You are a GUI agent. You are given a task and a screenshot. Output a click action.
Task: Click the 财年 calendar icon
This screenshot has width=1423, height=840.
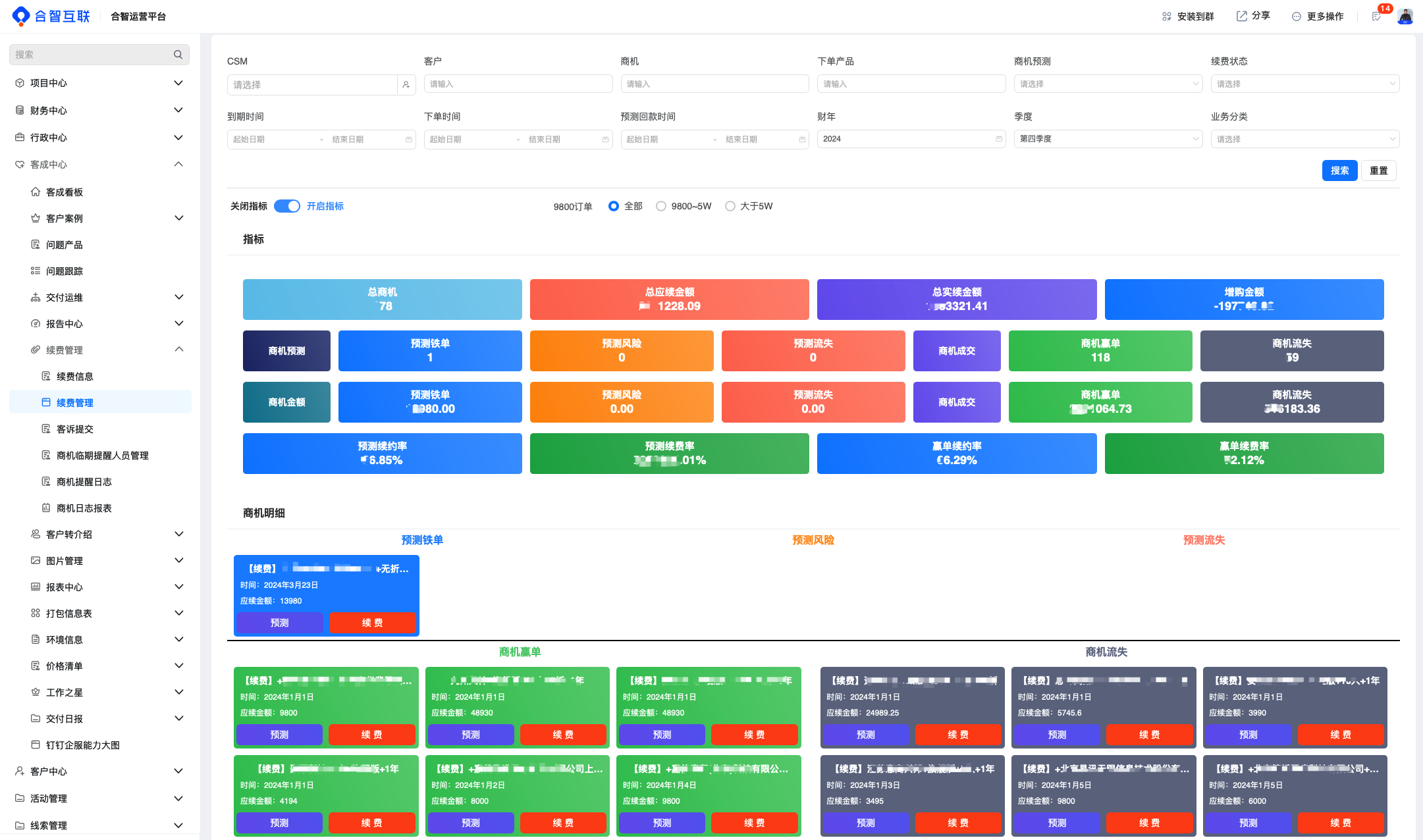point(999,139)
